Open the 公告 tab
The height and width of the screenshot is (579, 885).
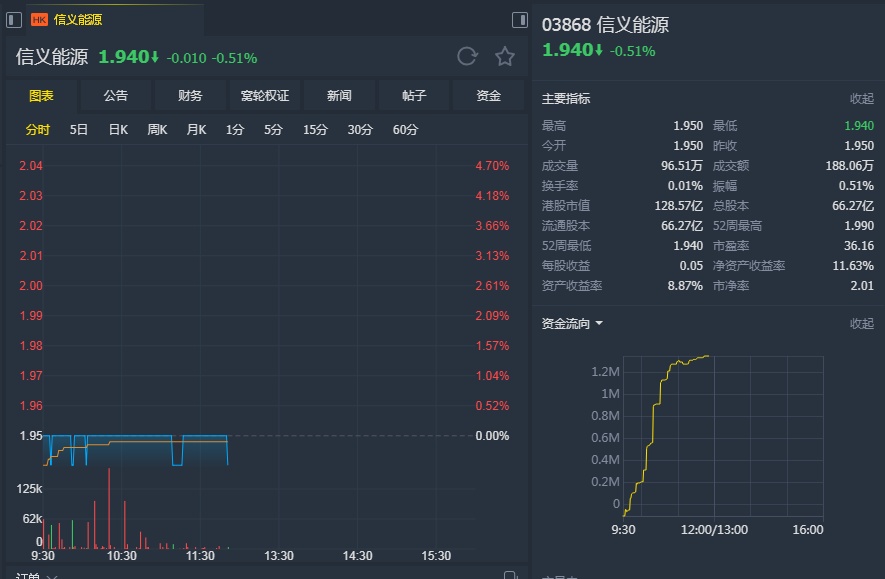tap(116, 95)
